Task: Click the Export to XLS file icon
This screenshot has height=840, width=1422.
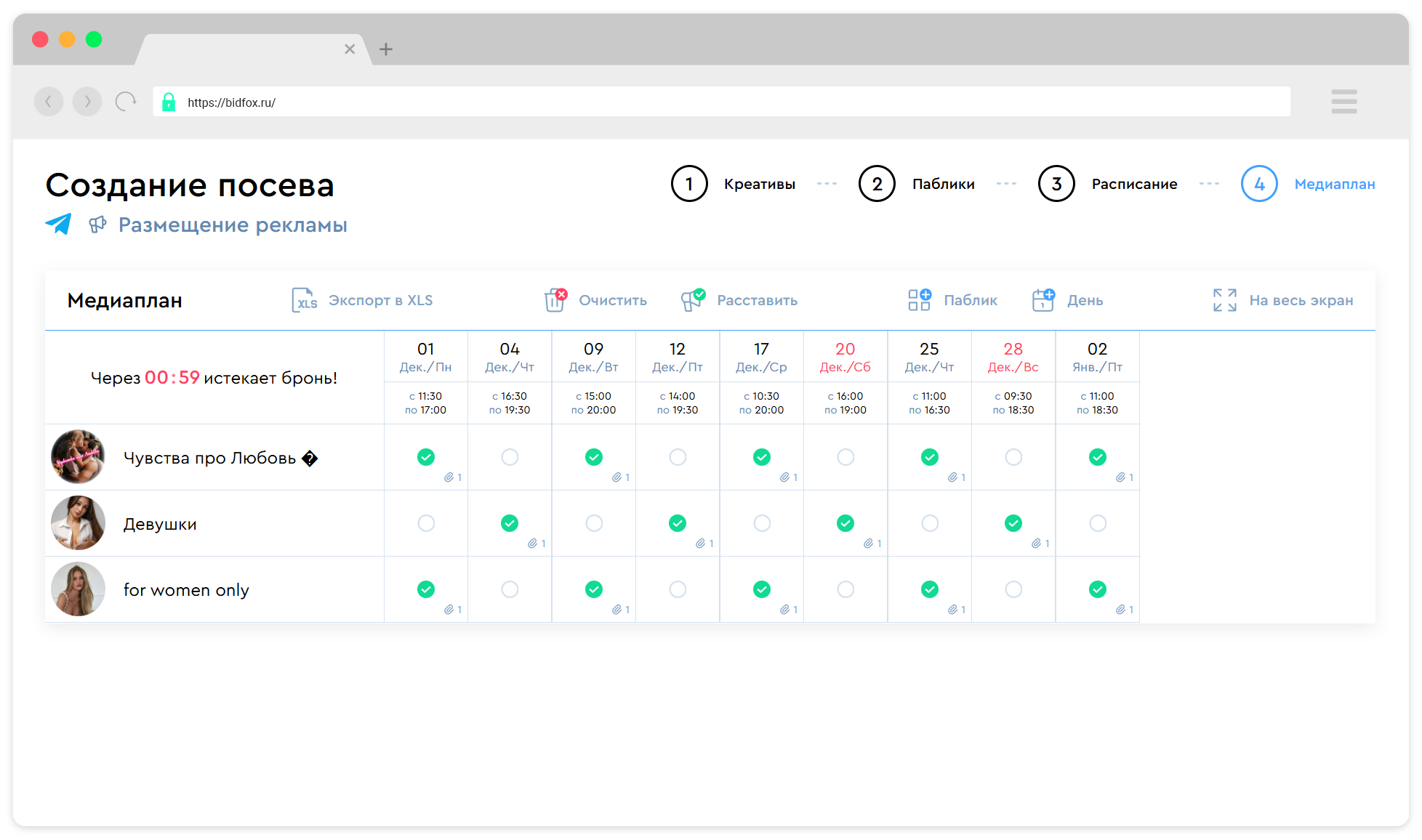Action: (x=304, y=300)
